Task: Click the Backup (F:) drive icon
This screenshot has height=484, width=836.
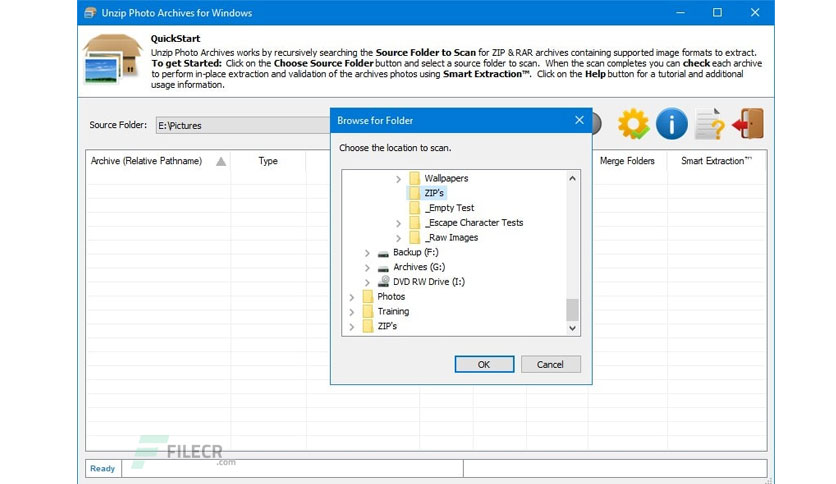Action: tap(383, 253)
